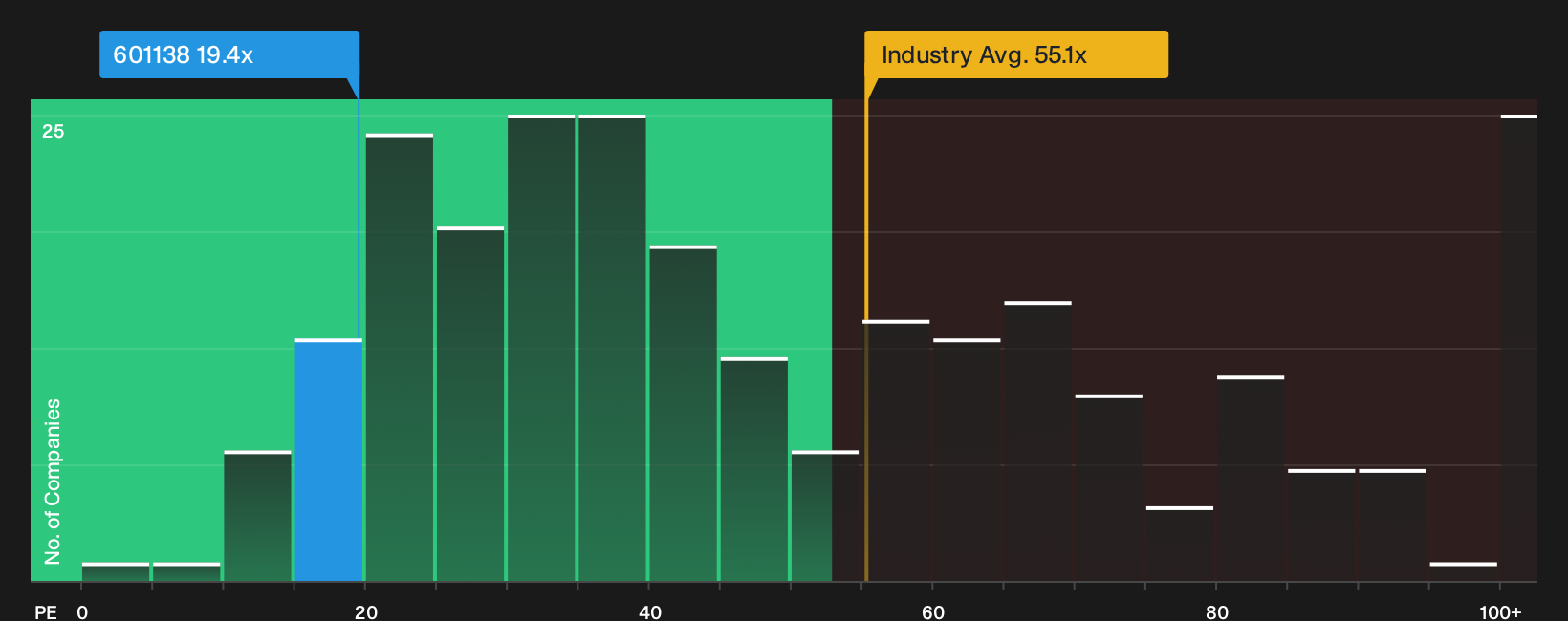Screen dimensions: 1568x621
Task: Select the histogram bar for PE 75-80
Action: pyautogui.click(x=1180, y=545)
